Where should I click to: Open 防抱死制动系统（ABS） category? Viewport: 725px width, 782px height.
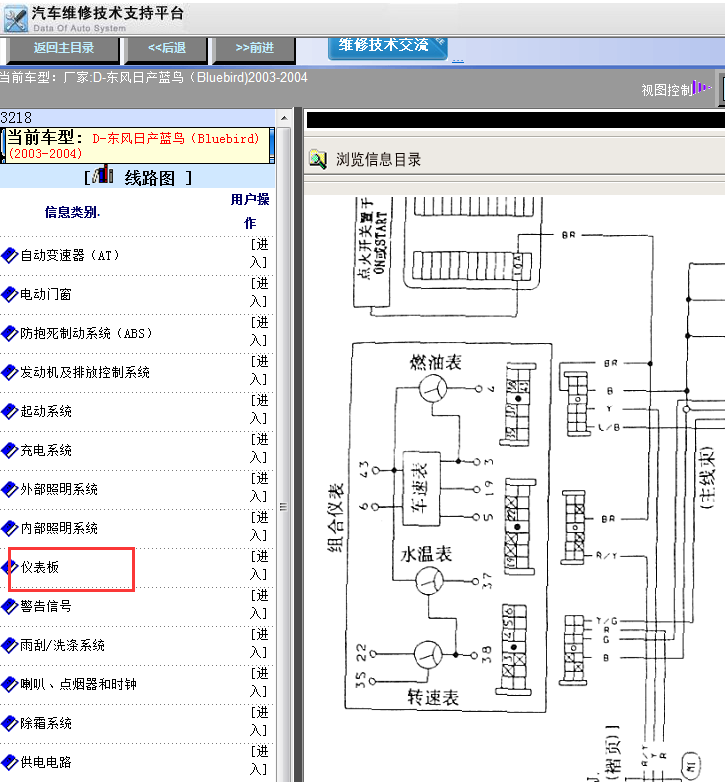point(86,333)
